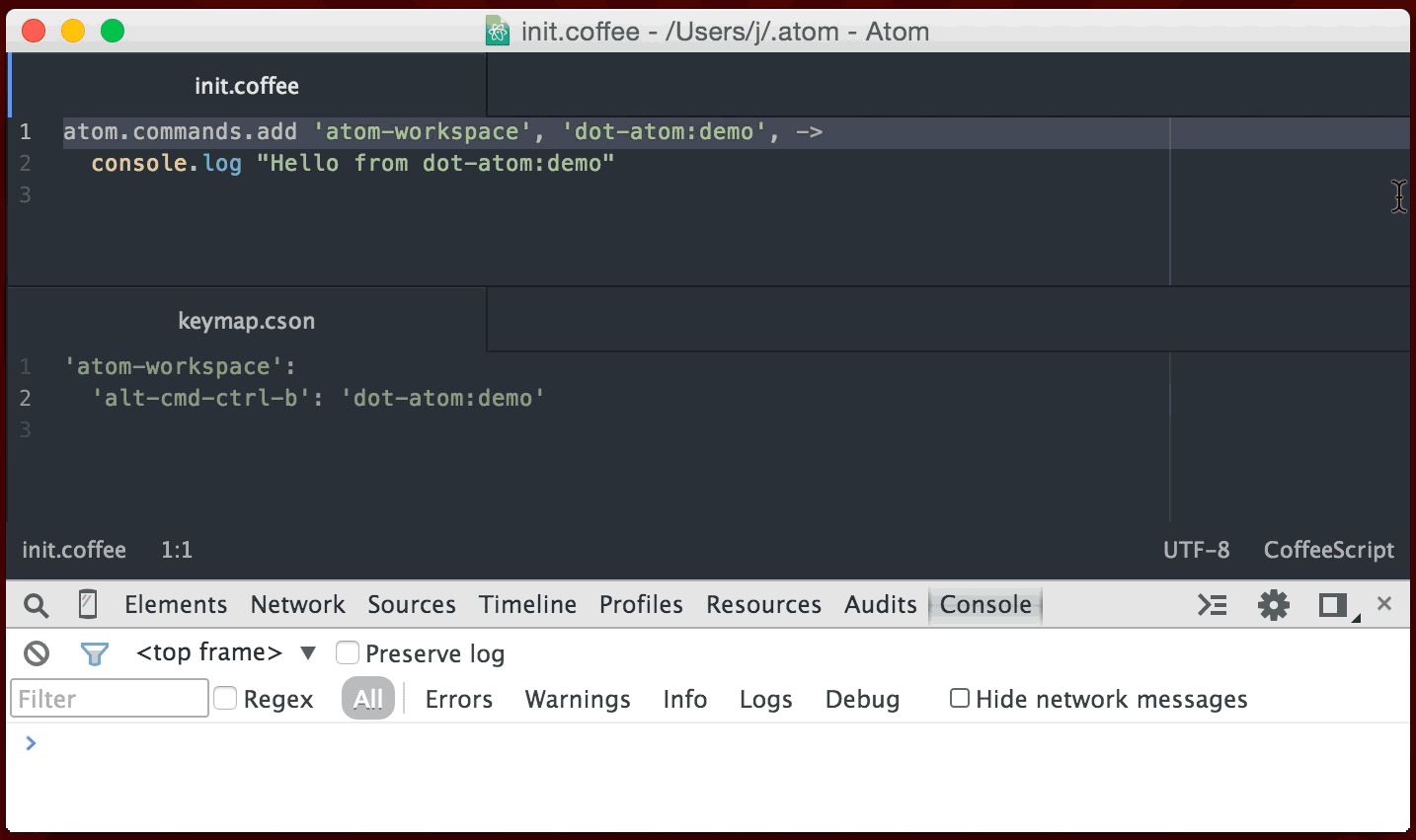
Task: Select the Console panel tab
Action: click(x=985, y=604)
